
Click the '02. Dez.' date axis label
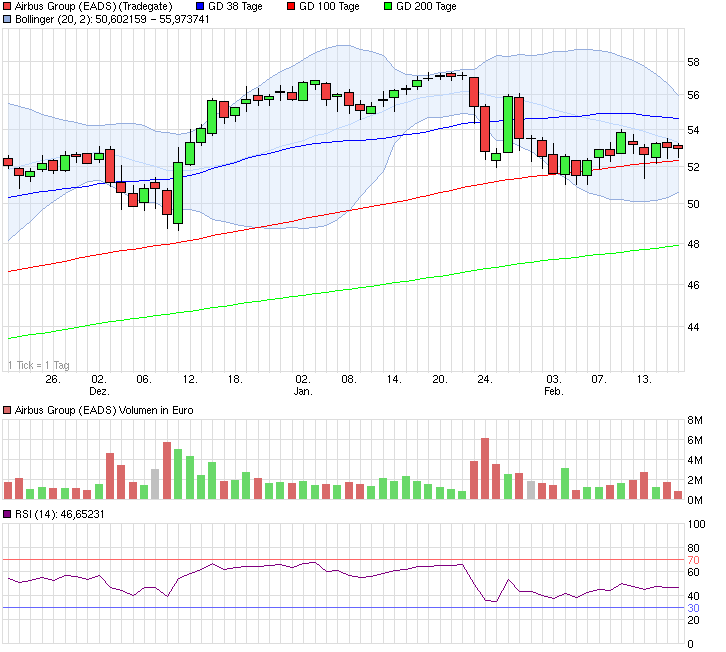click(x=98, y=386)
